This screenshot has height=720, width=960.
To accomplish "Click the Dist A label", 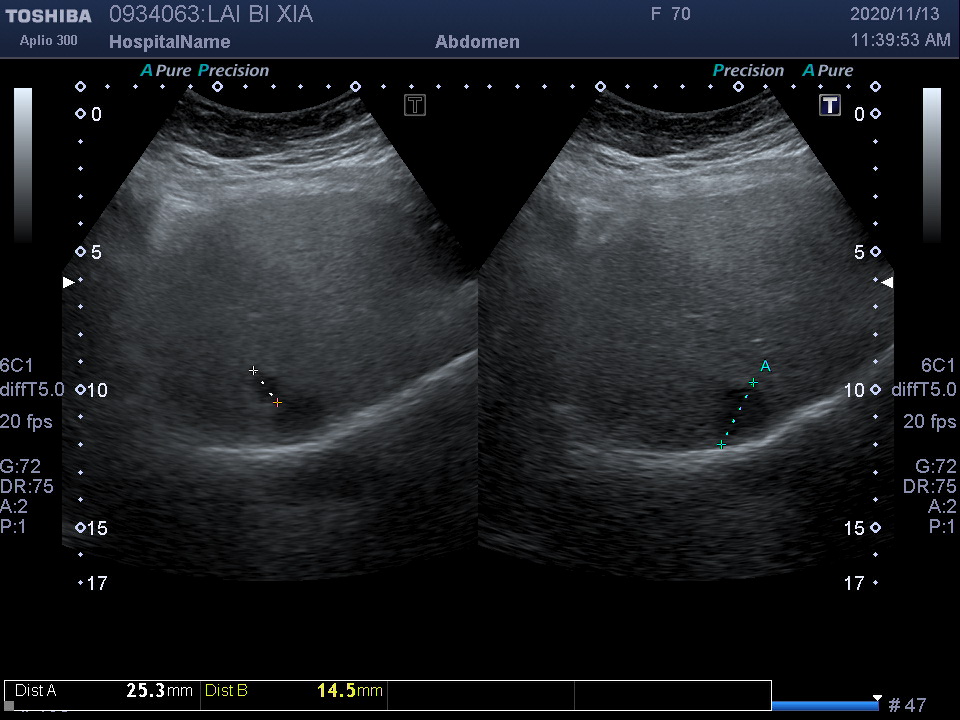I will [x=36, y=691].
